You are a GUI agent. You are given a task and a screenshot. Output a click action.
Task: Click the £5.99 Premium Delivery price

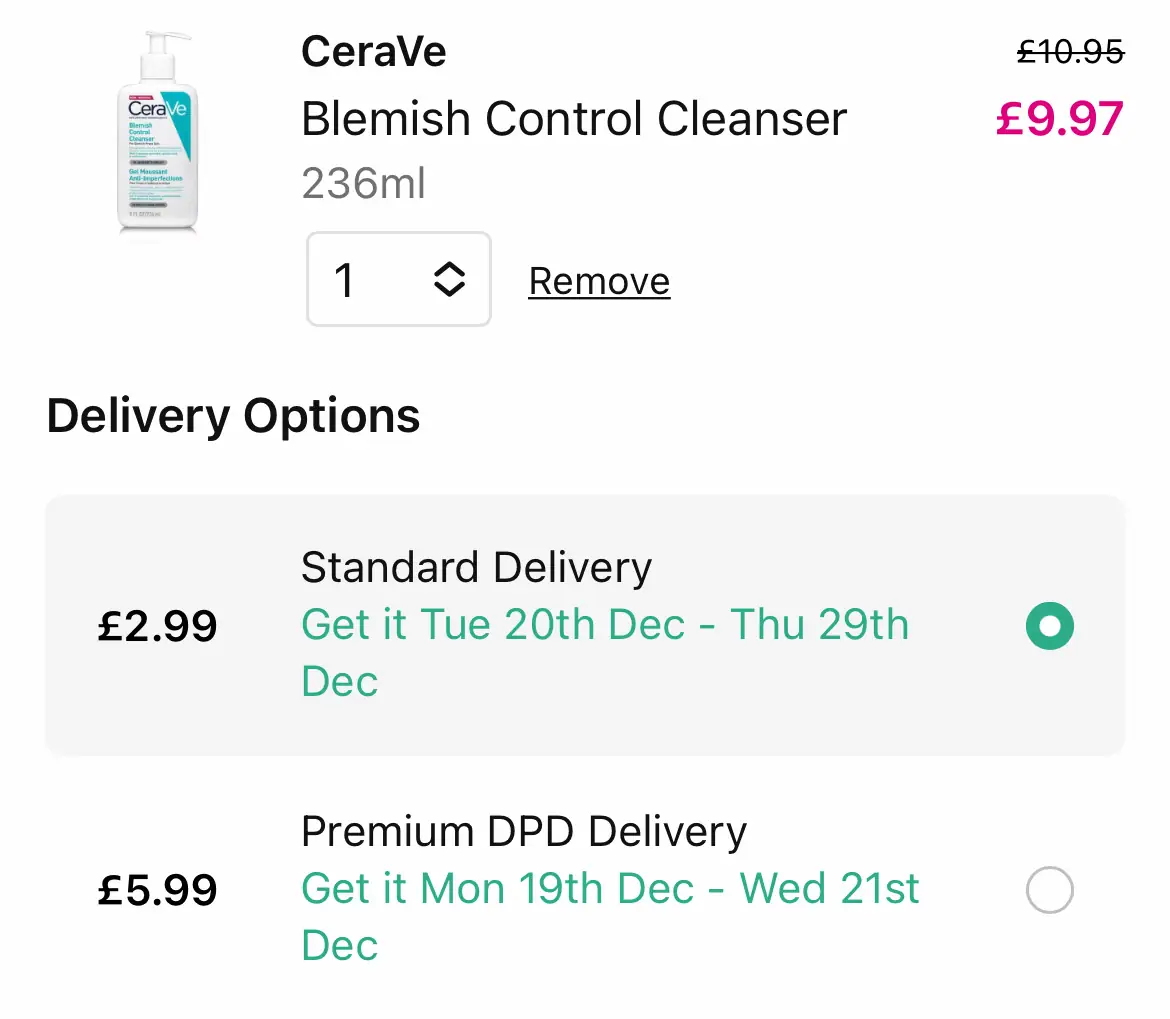click(157, 889)
